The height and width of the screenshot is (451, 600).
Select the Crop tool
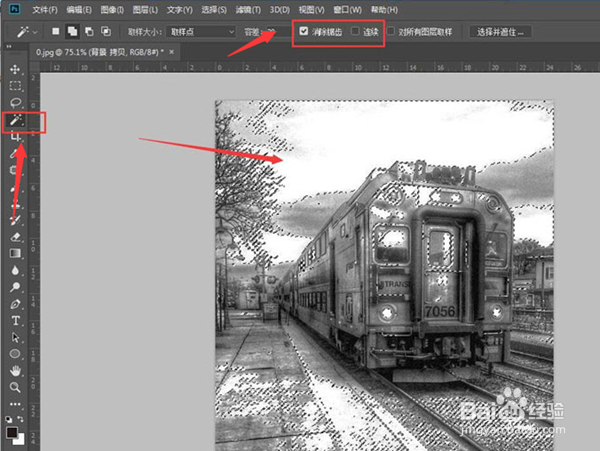[x=15, y=136]
